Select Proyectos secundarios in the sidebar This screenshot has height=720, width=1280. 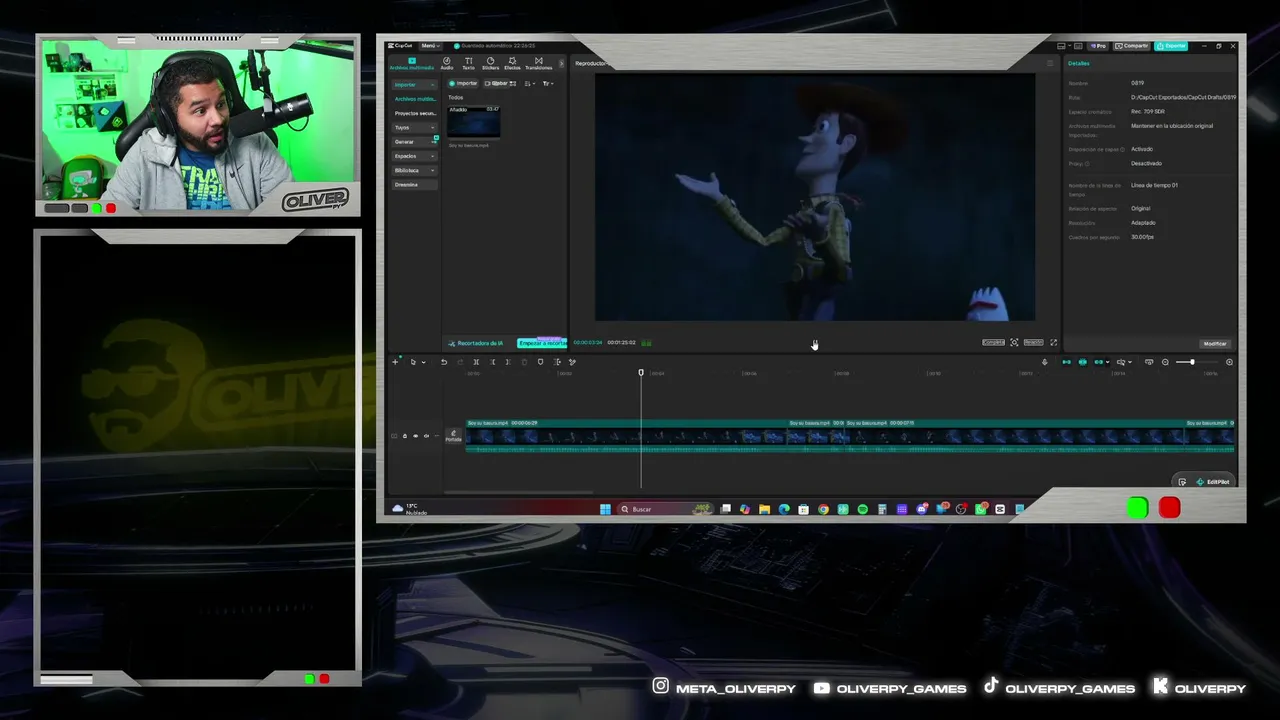(414, 113)
